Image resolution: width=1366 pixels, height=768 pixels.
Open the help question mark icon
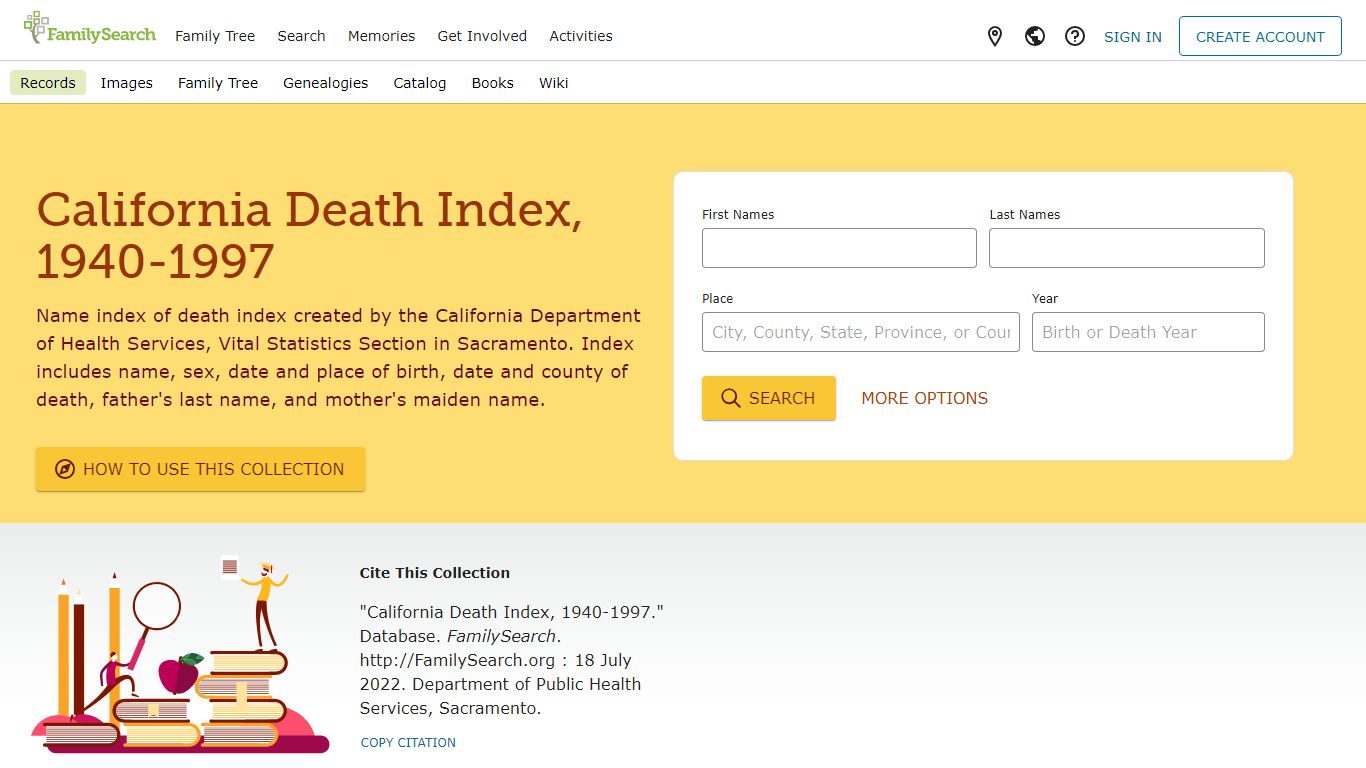point(1075,37)
